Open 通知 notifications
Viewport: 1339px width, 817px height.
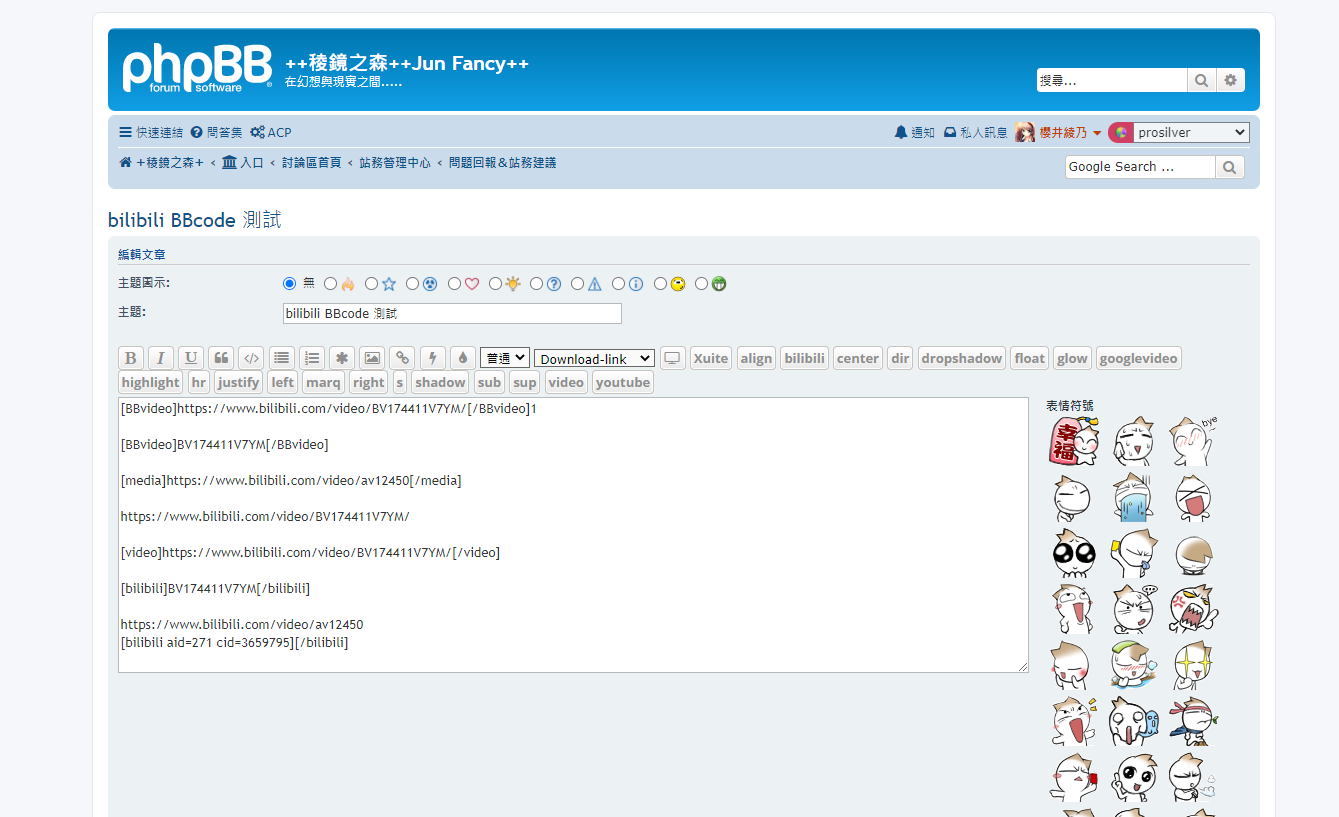pyautogui.click(x=915, y=133)
